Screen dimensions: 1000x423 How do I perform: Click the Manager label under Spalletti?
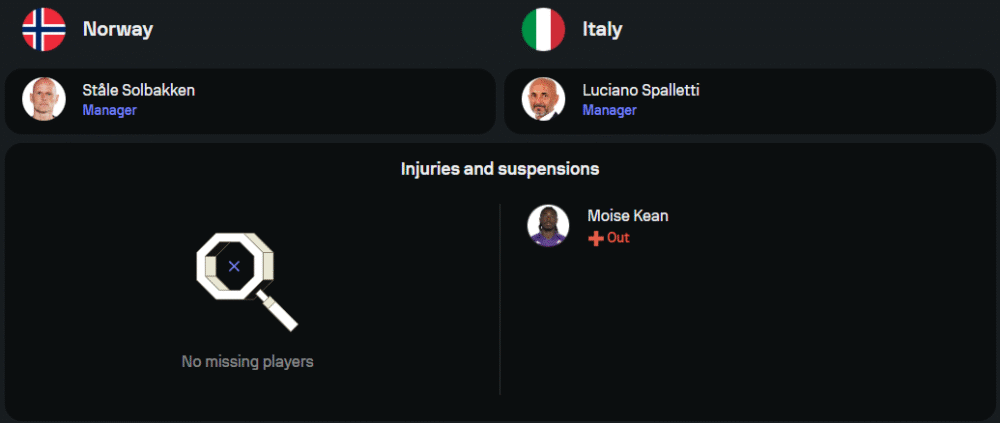tap(609, 110)
